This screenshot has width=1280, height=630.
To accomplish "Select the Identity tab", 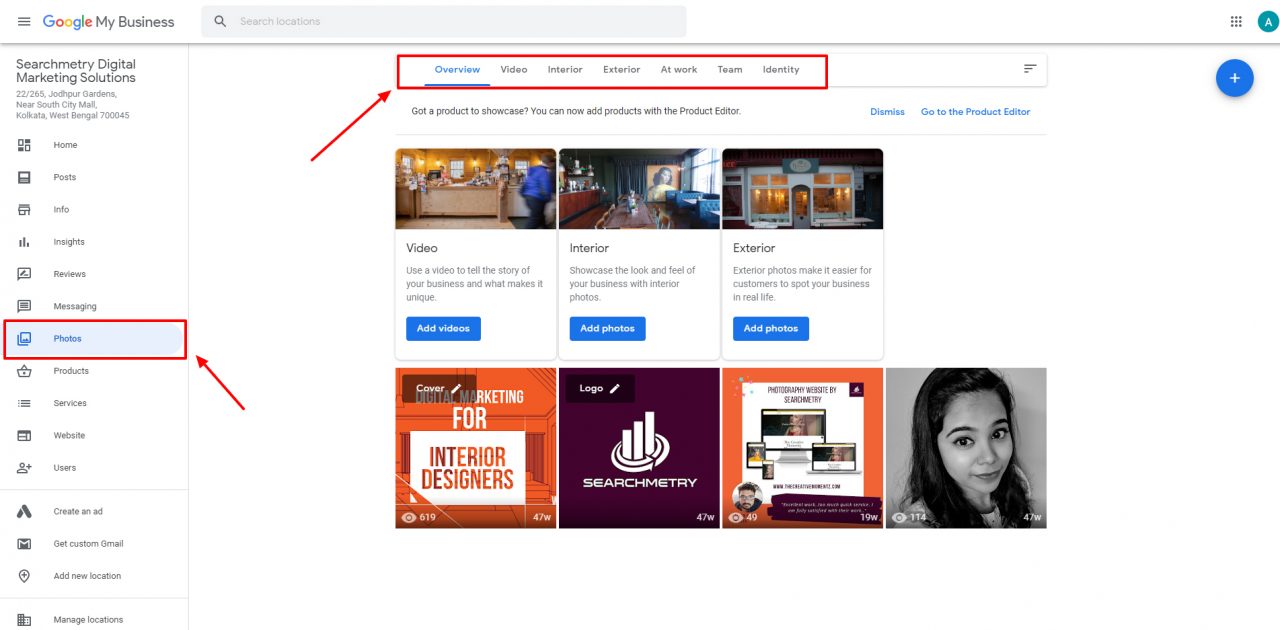I will (781, 70).
